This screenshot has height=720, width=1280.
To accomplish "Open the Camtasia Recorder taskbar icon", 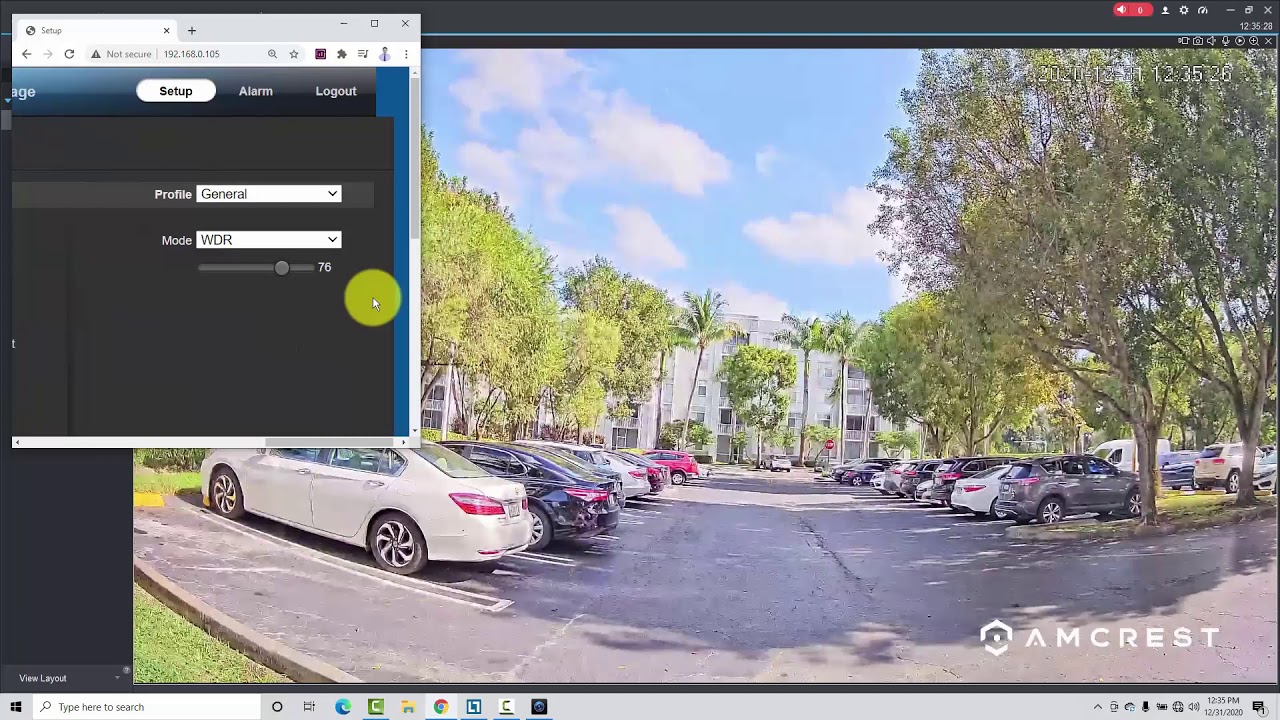I will point(506,707).
